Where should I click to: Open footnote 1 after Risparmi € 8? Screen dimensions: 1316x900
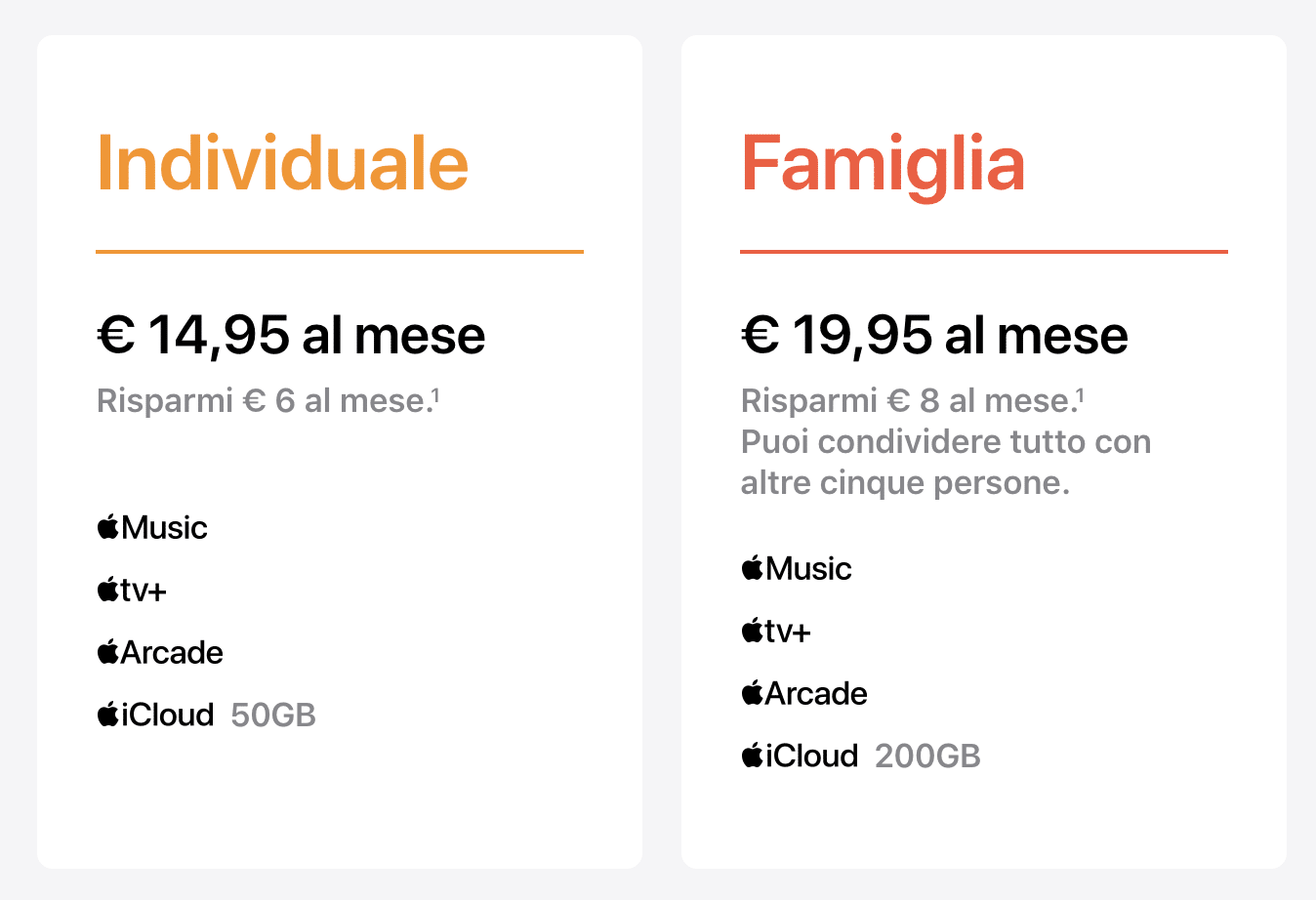click(1080, 394)
